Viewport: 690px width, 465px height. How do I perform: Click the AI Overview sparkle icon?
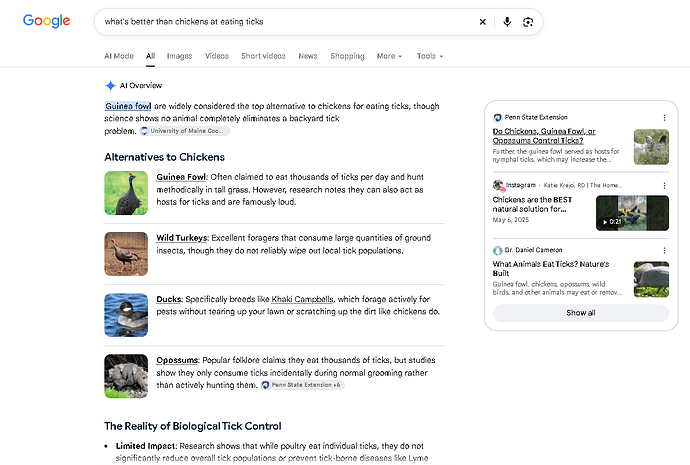pyautogui.click(x=110, y=85)
